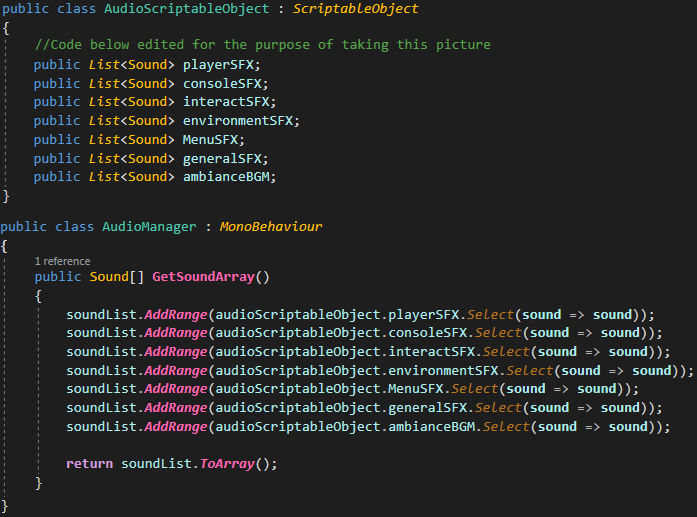Click the ToArray method call

(x=227, y=464)
